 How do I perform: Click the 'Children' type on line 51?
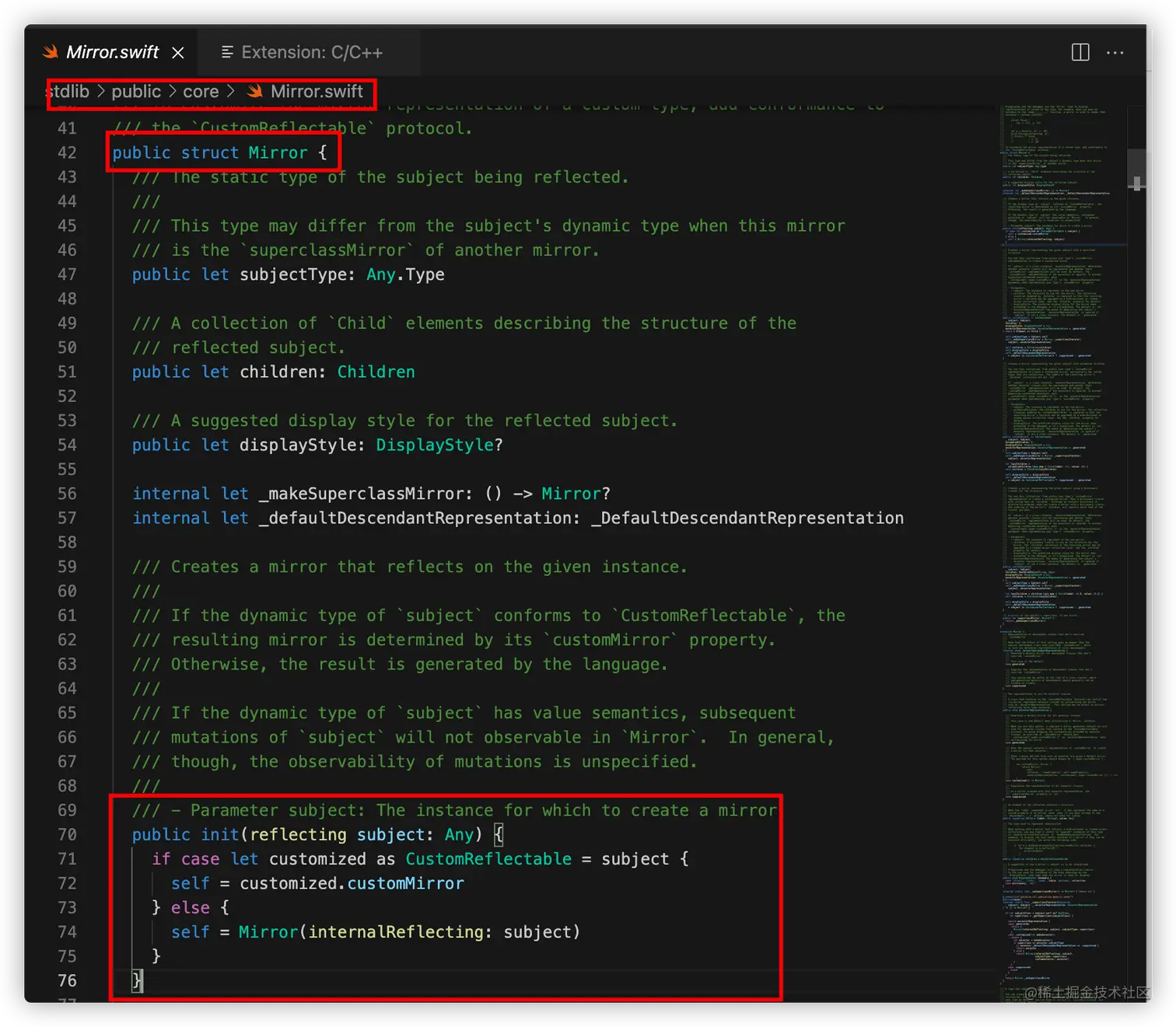(376, 372)
